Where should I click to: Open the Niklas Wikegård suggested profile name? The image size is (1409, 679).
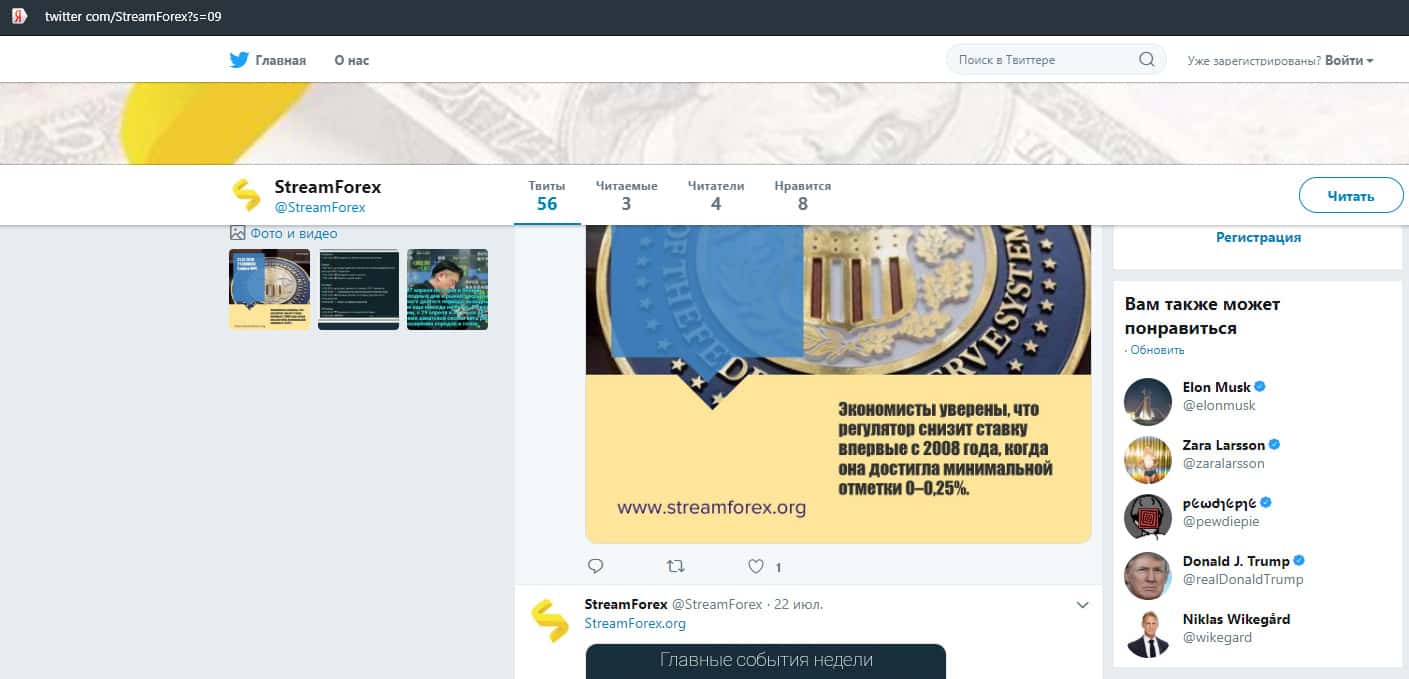pos(1237,619)
